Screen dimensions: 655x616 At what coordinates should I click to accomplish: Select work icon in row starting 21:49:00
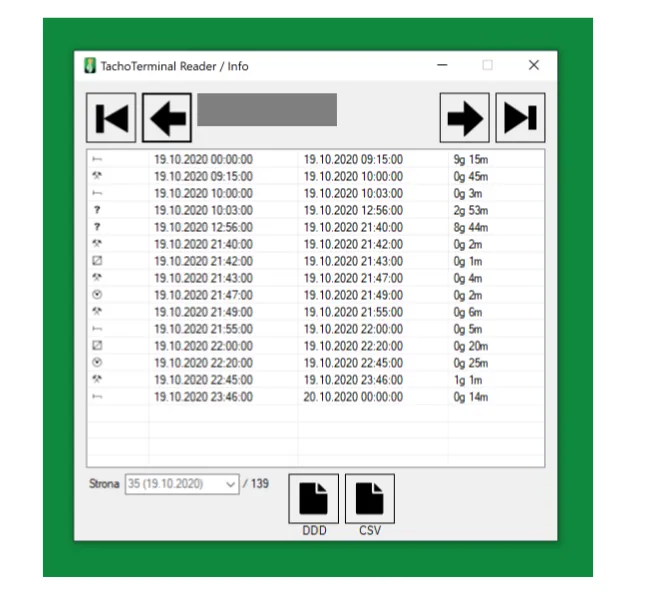[x=97, y=311]
